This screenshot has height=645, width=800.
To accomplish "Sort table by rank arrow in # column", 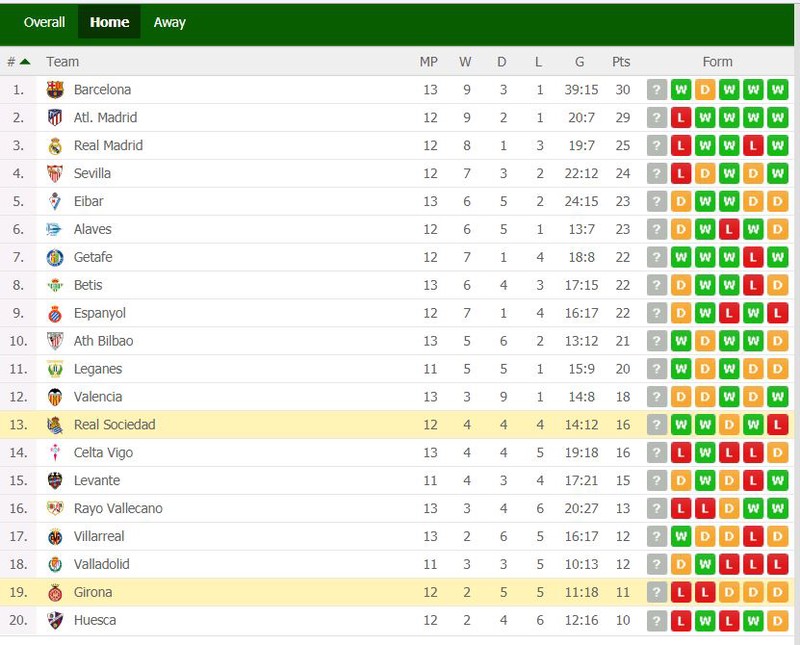I will (x=24, y=62).
